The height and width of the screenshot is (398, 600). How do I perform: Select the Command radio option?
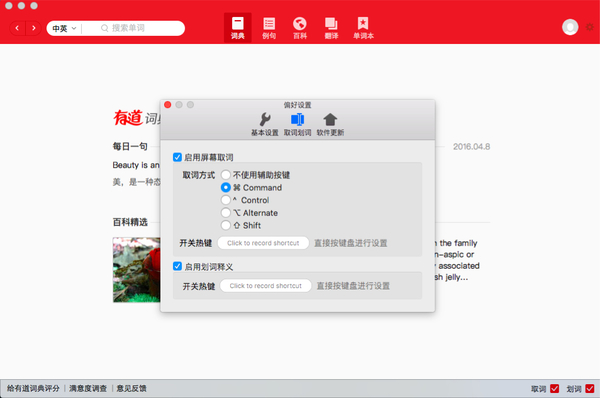tap(226, 188)
